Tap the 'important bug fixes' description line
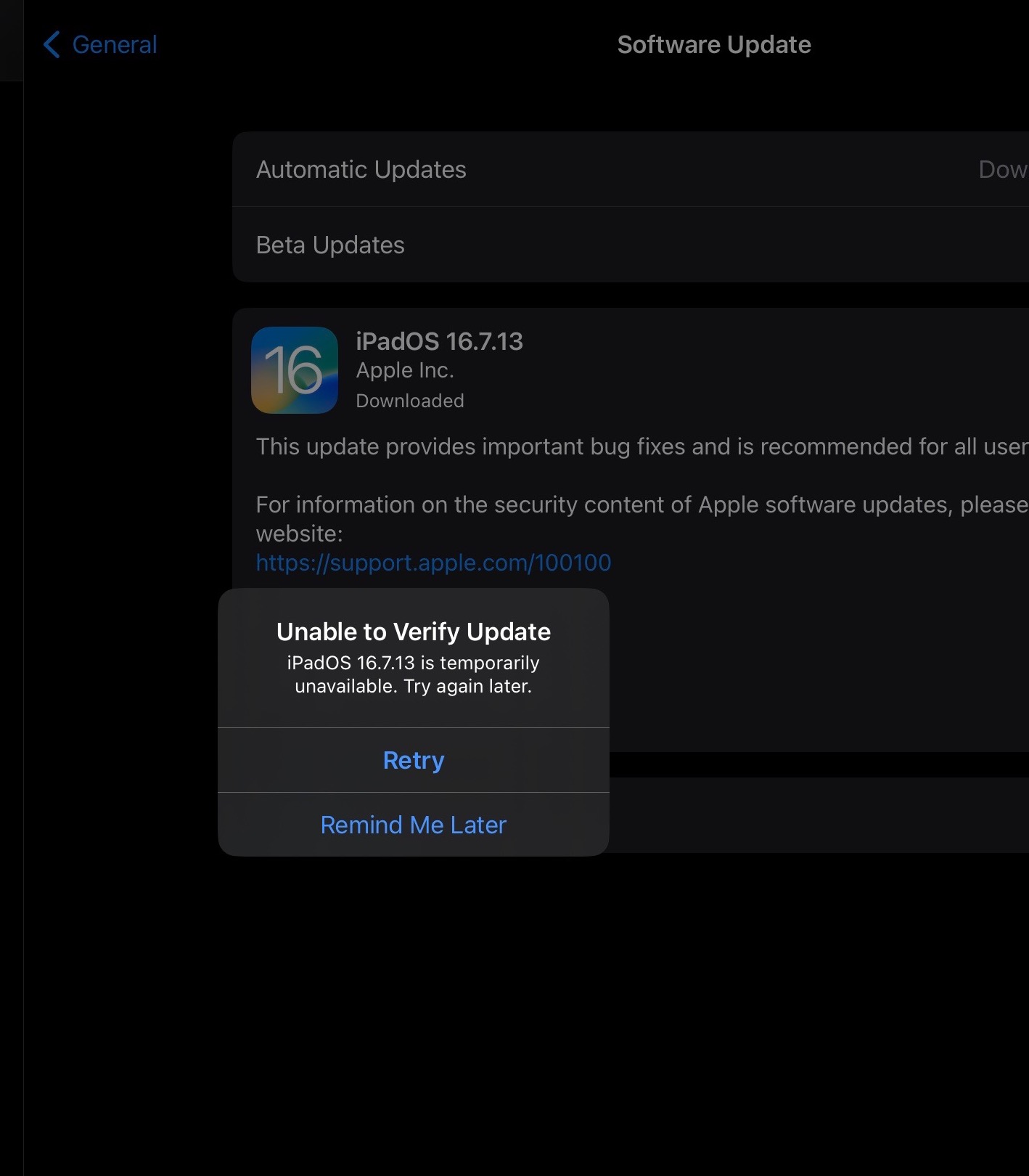 point(642,446)
